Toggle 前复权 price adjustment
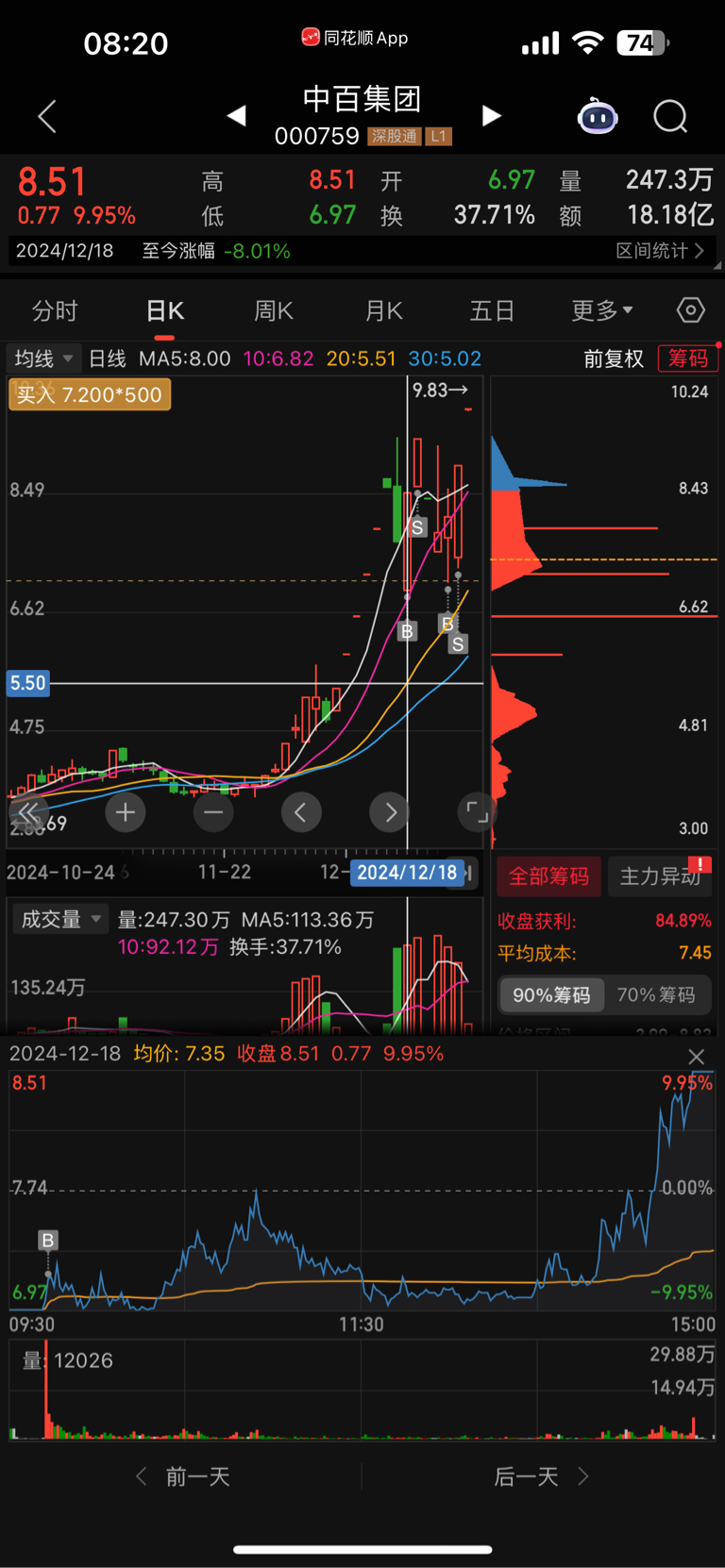 614,359
